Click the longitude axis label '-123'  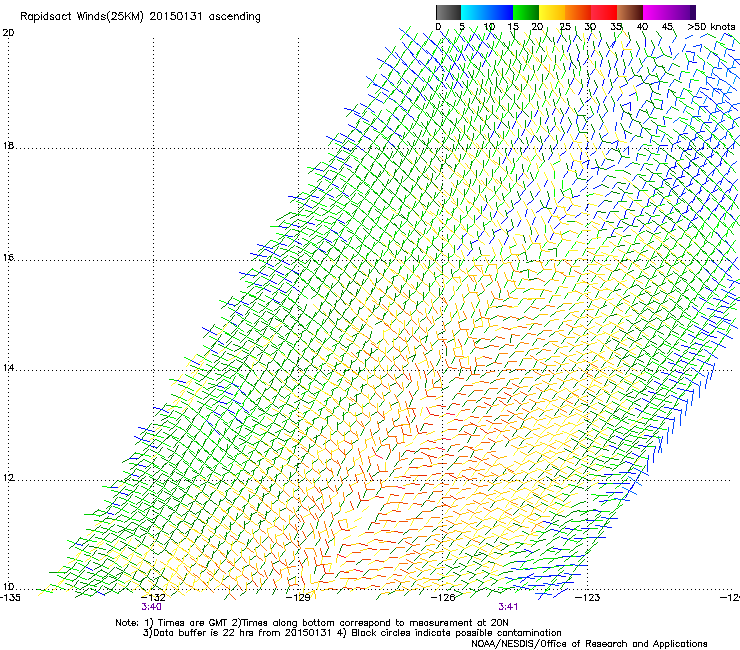point(588,598)
